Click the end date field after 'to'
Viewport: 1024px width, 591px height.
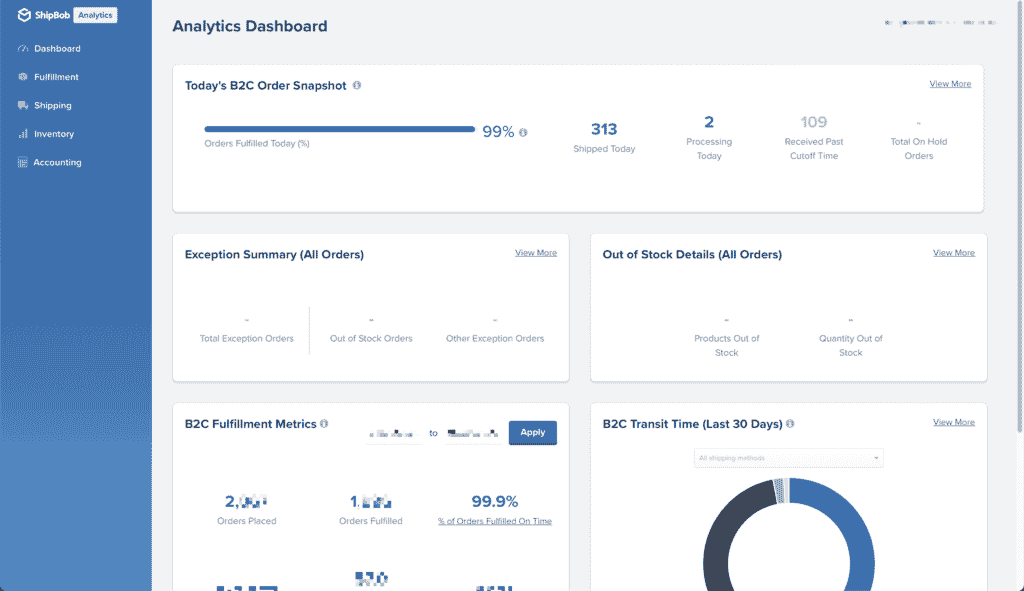tap(473, 434)
